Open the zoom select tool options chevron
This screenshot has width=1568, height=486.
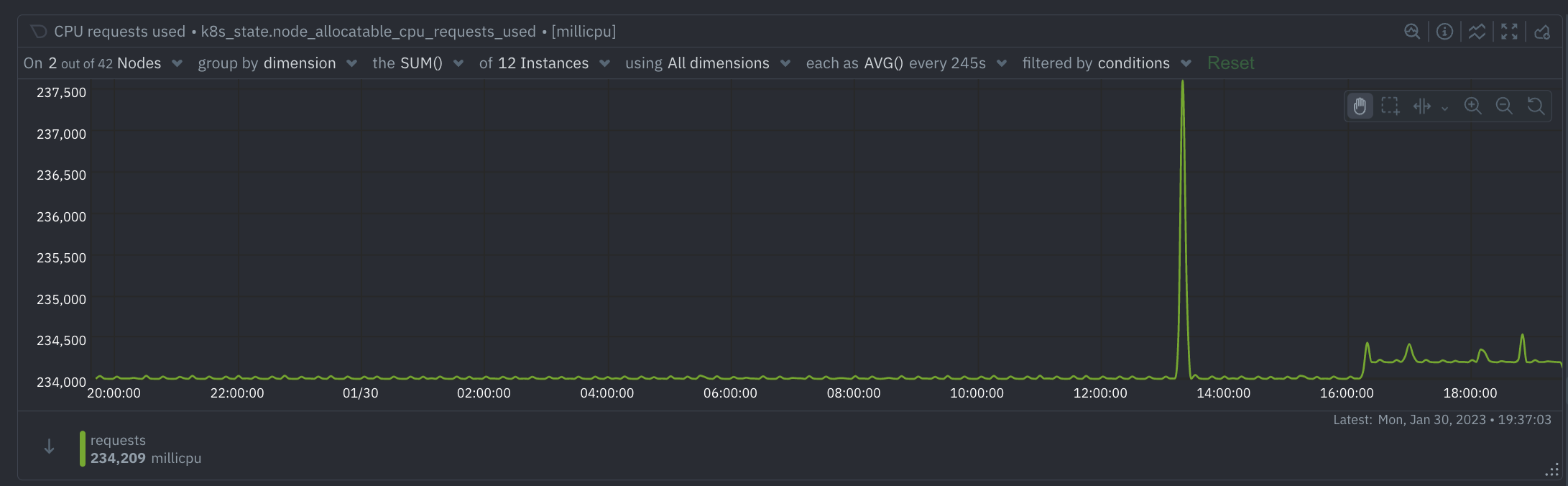tap(1444, 108)
